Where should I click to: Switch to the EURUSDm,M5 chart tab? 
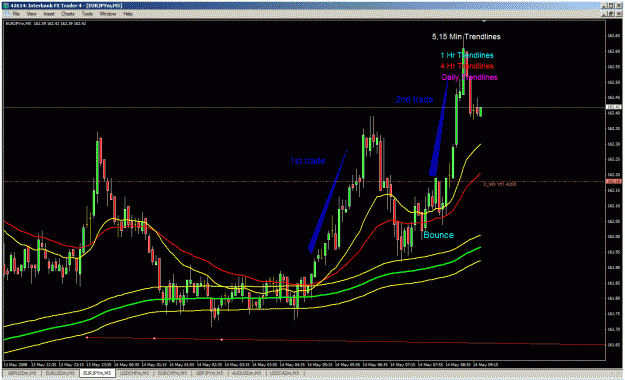point(60,373)
